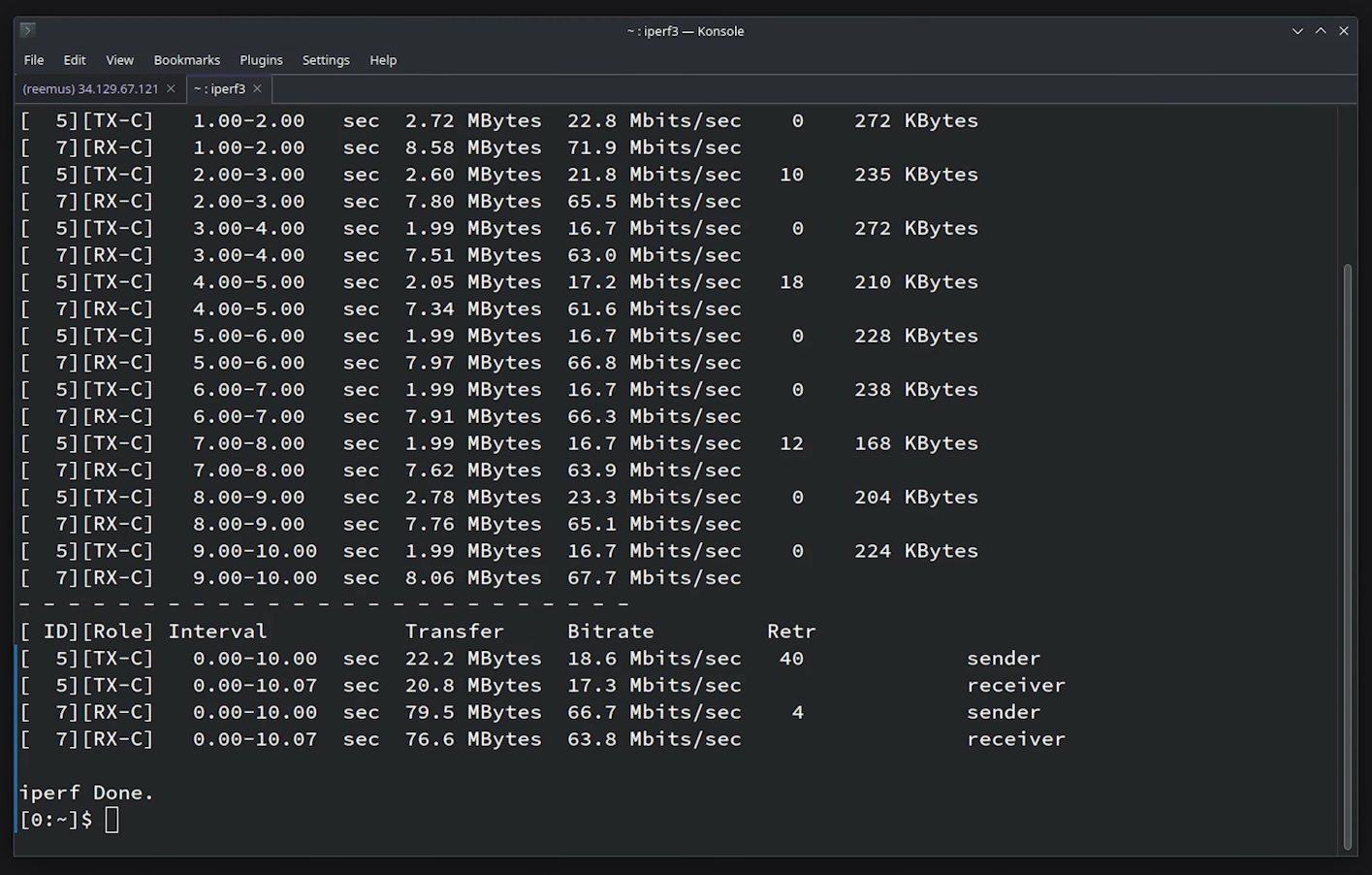The height and width of the screenshot is (875, 1372).
Task: Click the '71.9 Mbits/sec' bitrate value
Action: pyautogui.click(x=654, y=147)
